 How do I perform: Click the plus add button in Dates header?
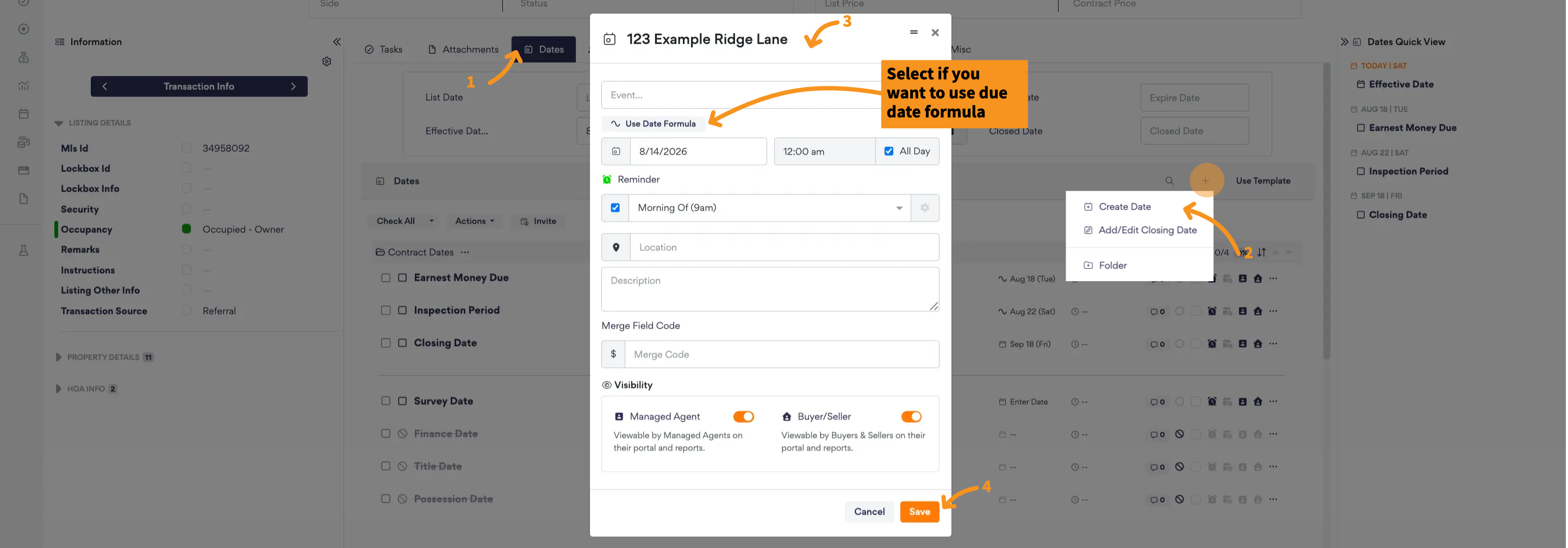[1205, 181]
